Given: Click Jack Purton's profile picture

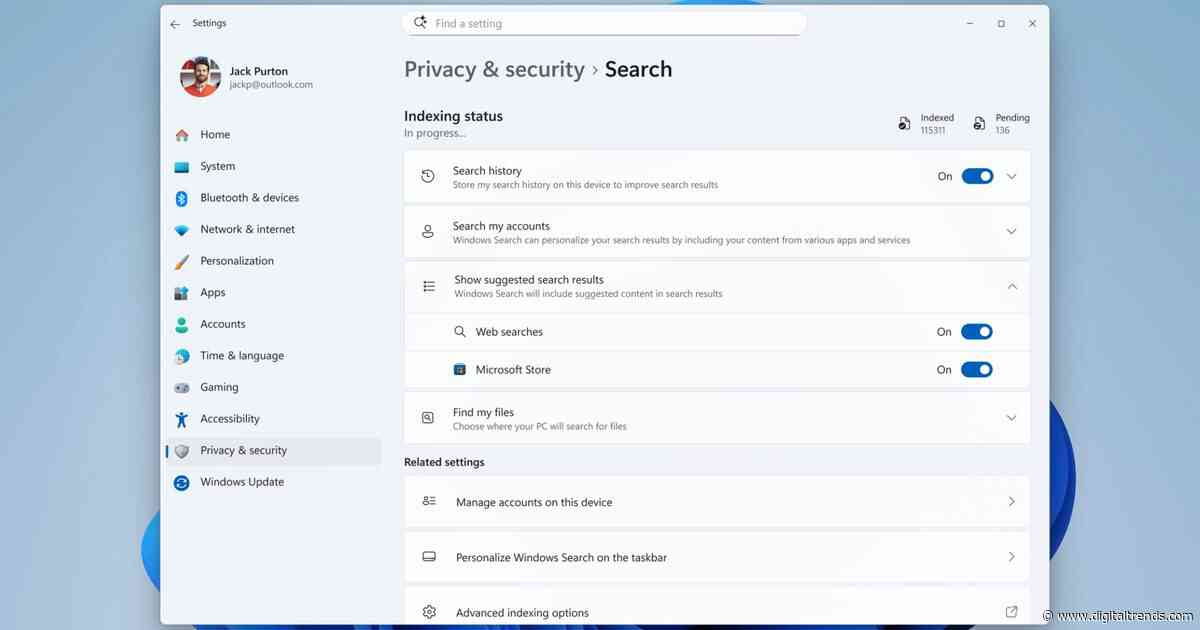Looking at the screenshot, I should tap(201, 77).
